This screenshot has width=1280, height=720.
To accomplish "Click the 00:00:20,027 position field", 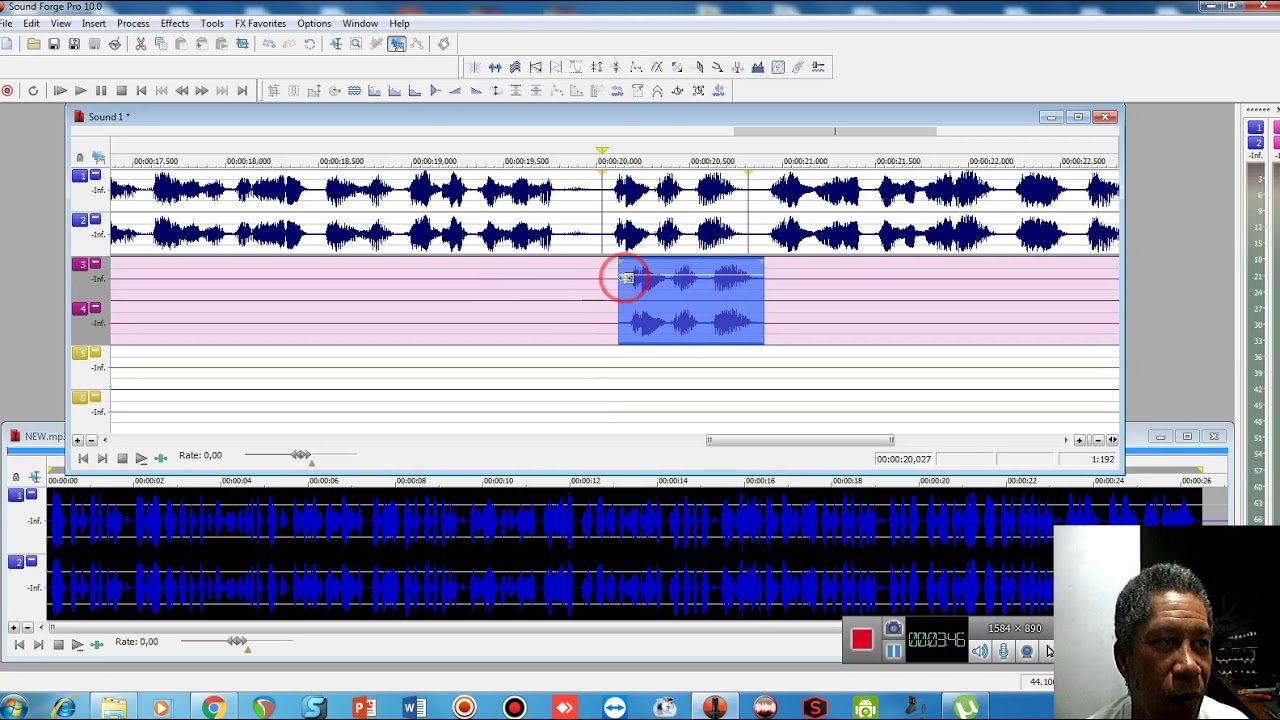I will [x=904, y=459].
